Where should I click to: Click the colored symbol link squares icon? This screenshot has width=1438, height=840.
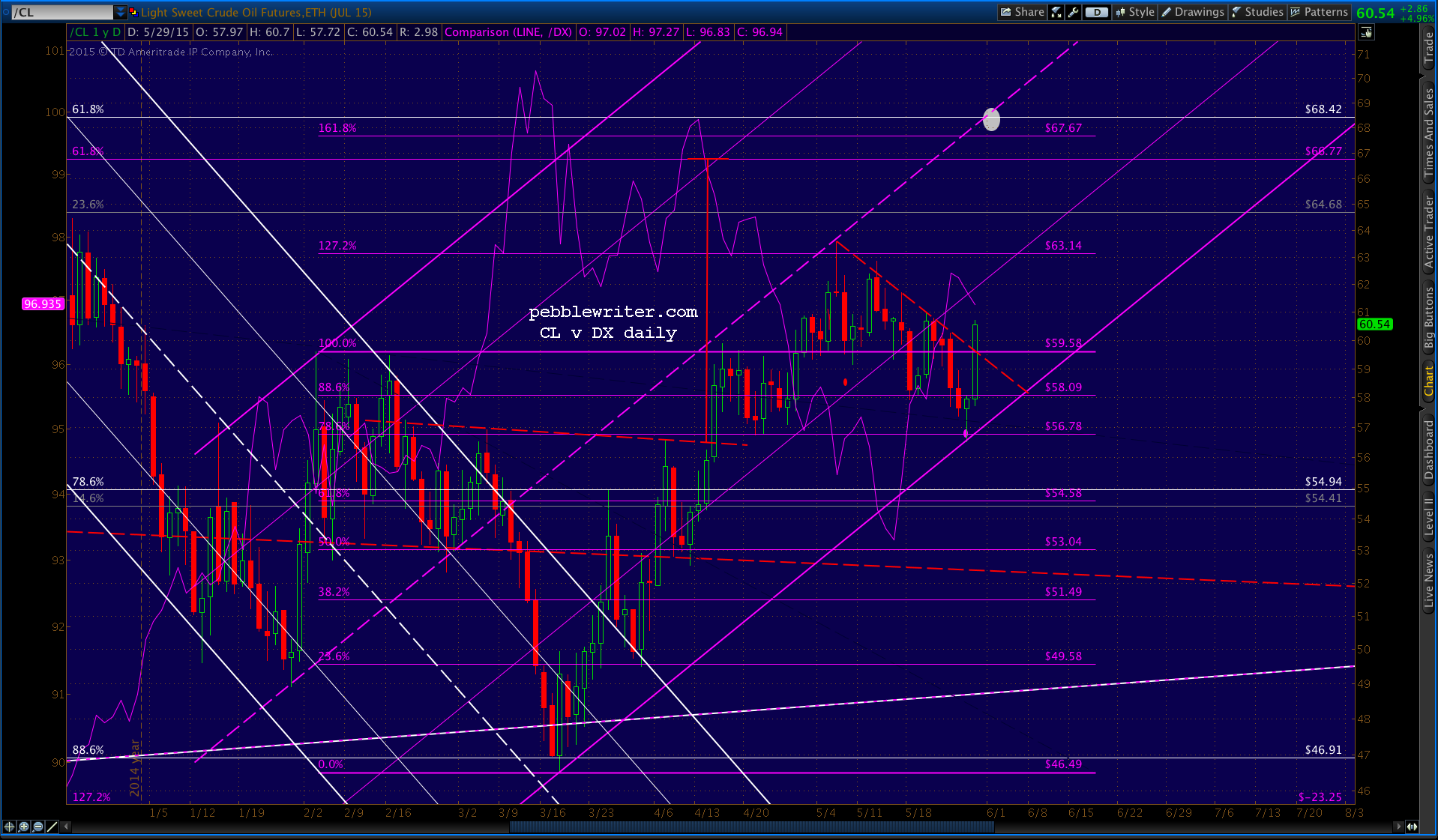click(133, 12)
